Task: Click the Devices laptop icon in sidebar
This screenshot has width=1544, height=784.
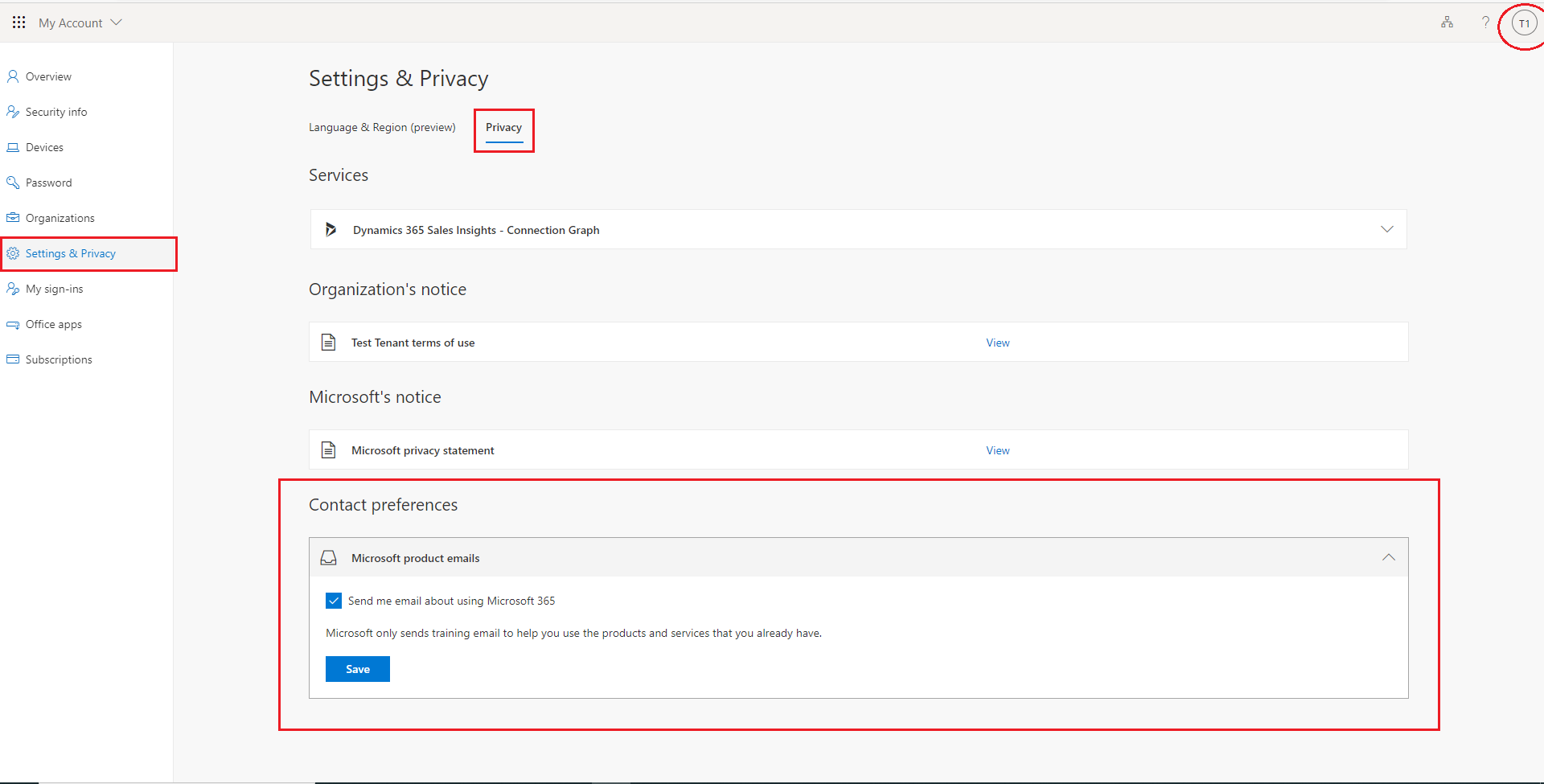Action: 13,147
